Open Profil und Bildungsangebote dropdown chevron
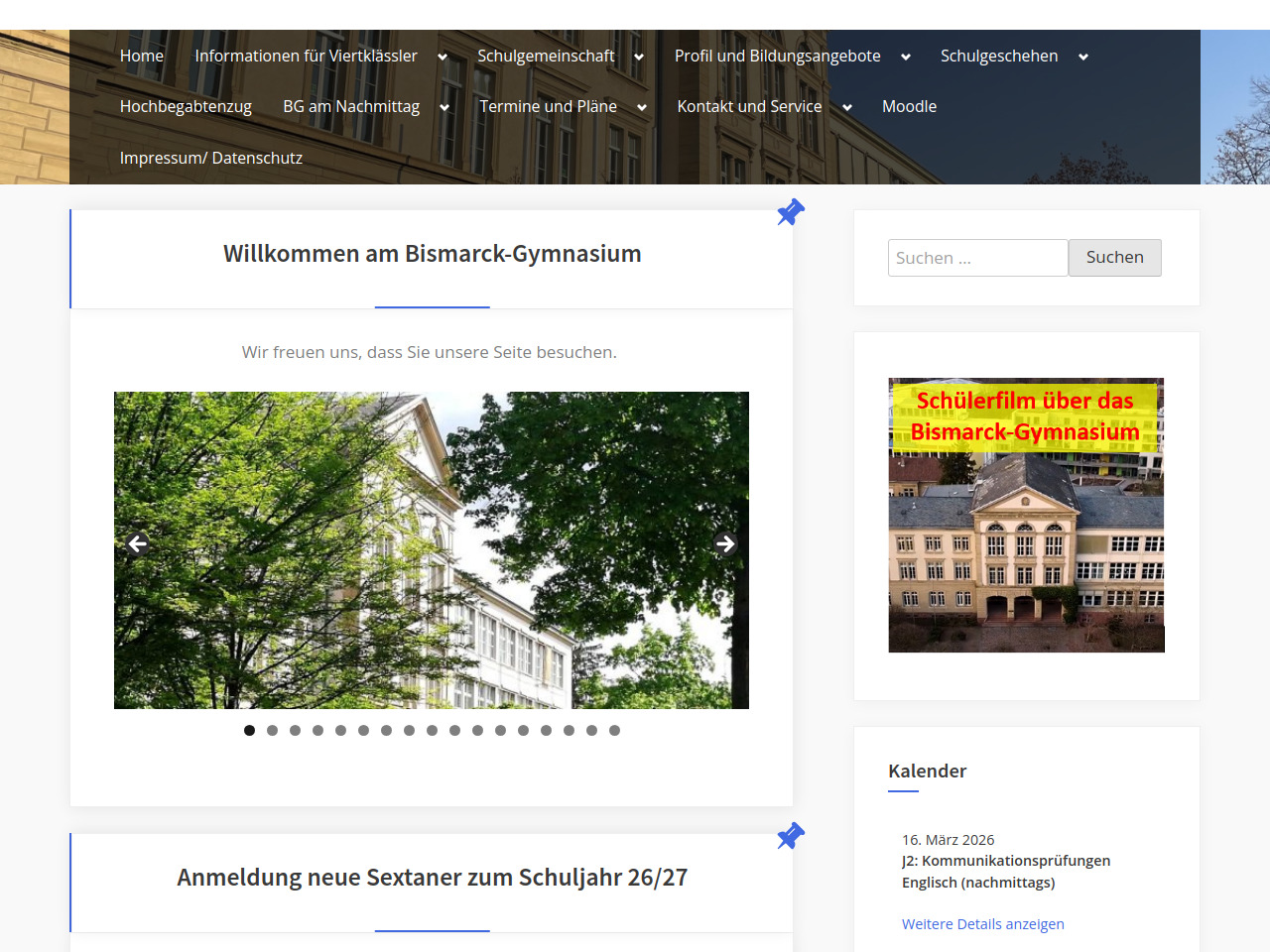The image size is (1270, 952). pos(906,58)
